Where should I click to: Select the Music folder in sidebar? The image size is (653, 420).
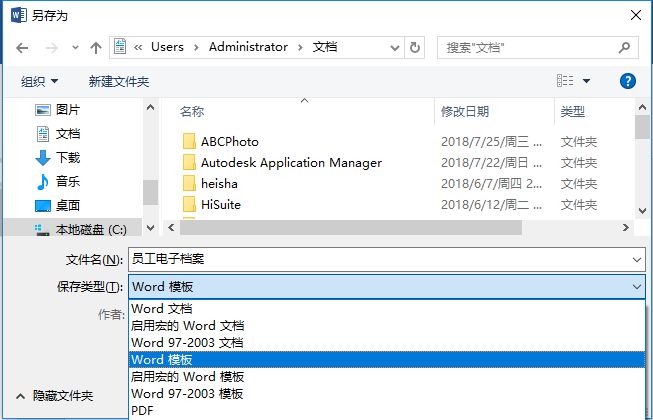pyautogui.click(x=67, y=181)
